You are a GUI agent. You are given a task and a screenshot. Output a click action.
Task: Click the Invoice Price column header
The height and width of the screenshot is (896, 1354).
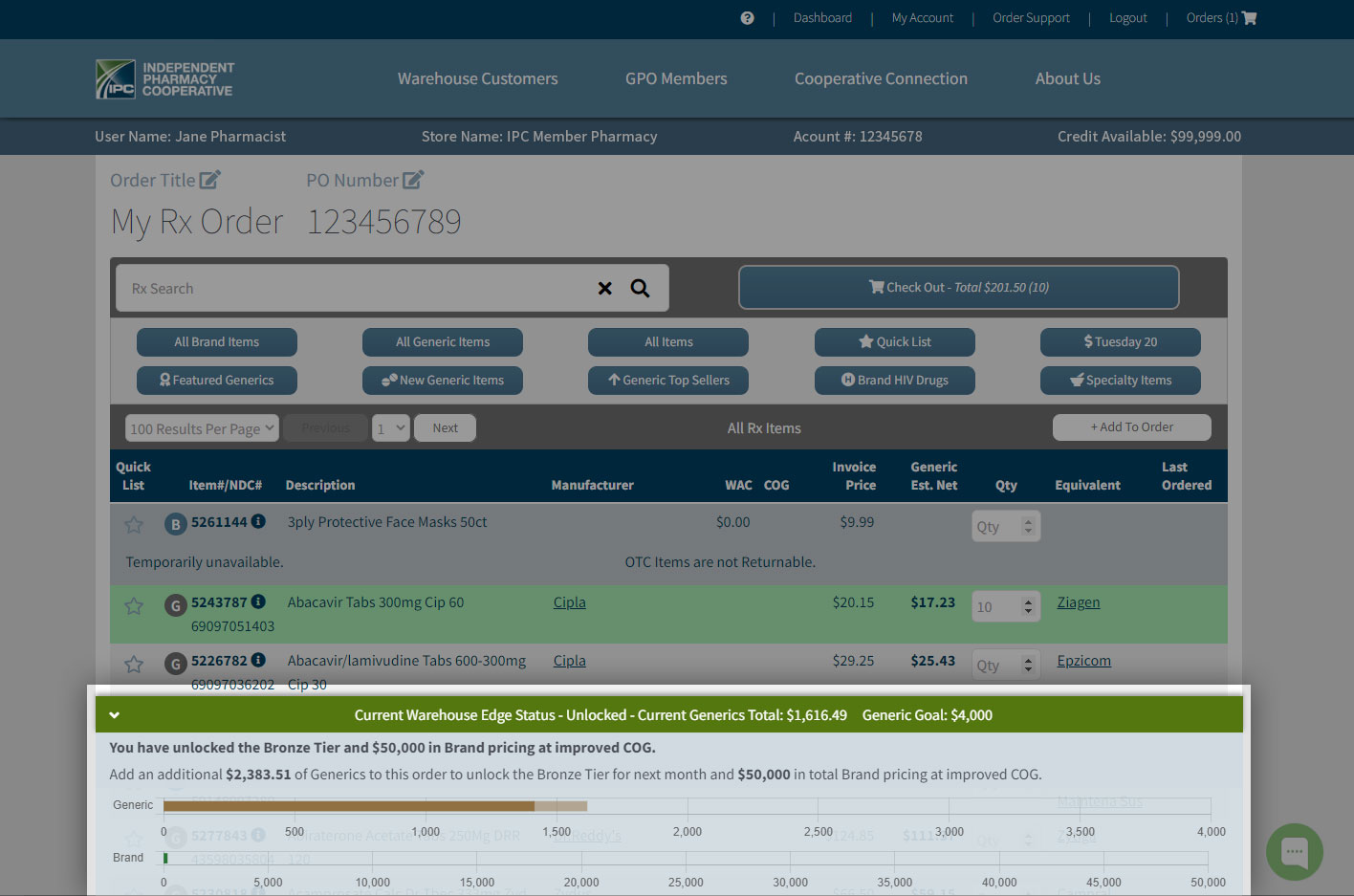point(854,476)
